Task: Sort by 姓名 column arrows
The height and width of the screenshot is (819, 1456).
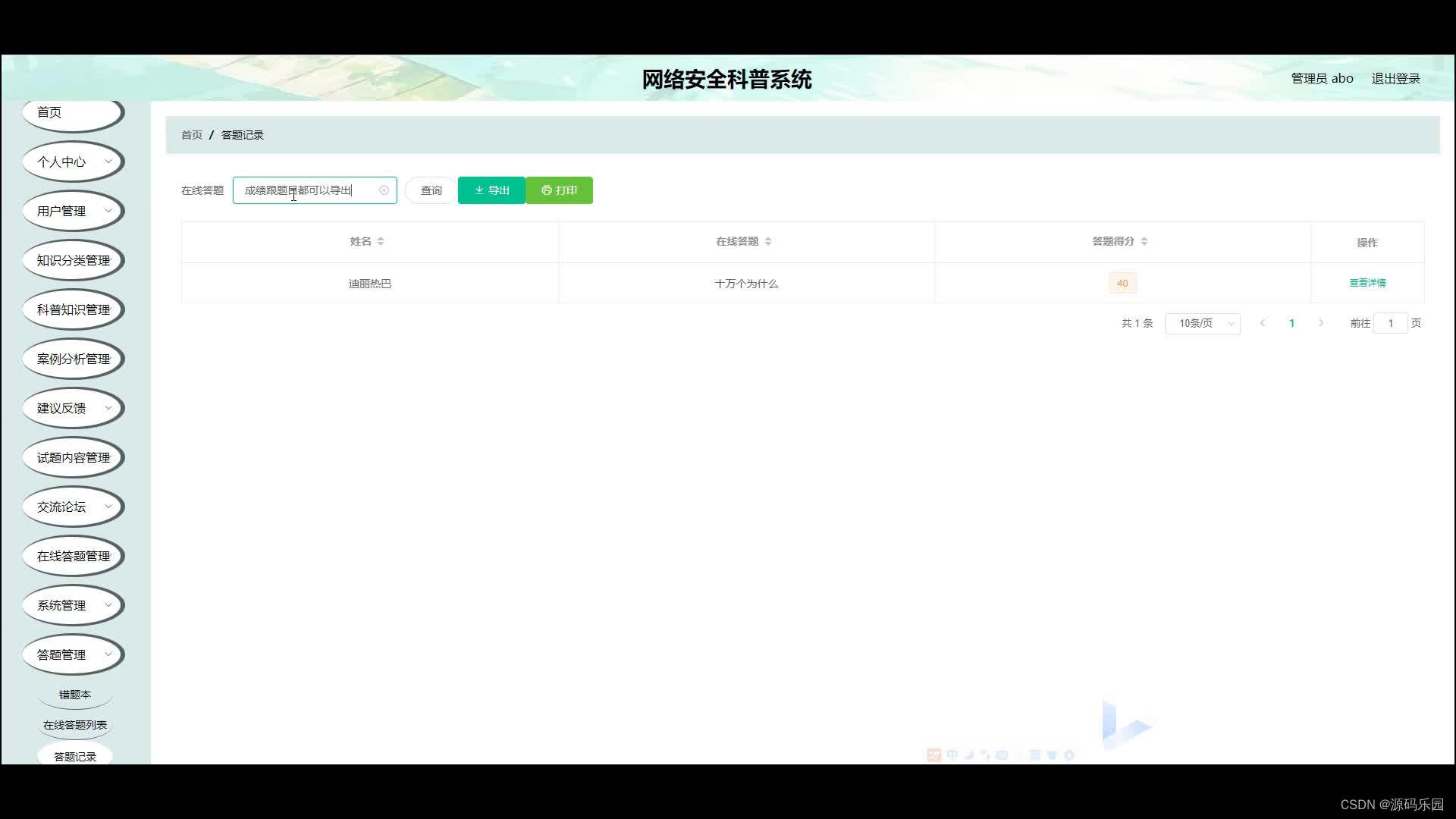Action: (x=381, y=241)
